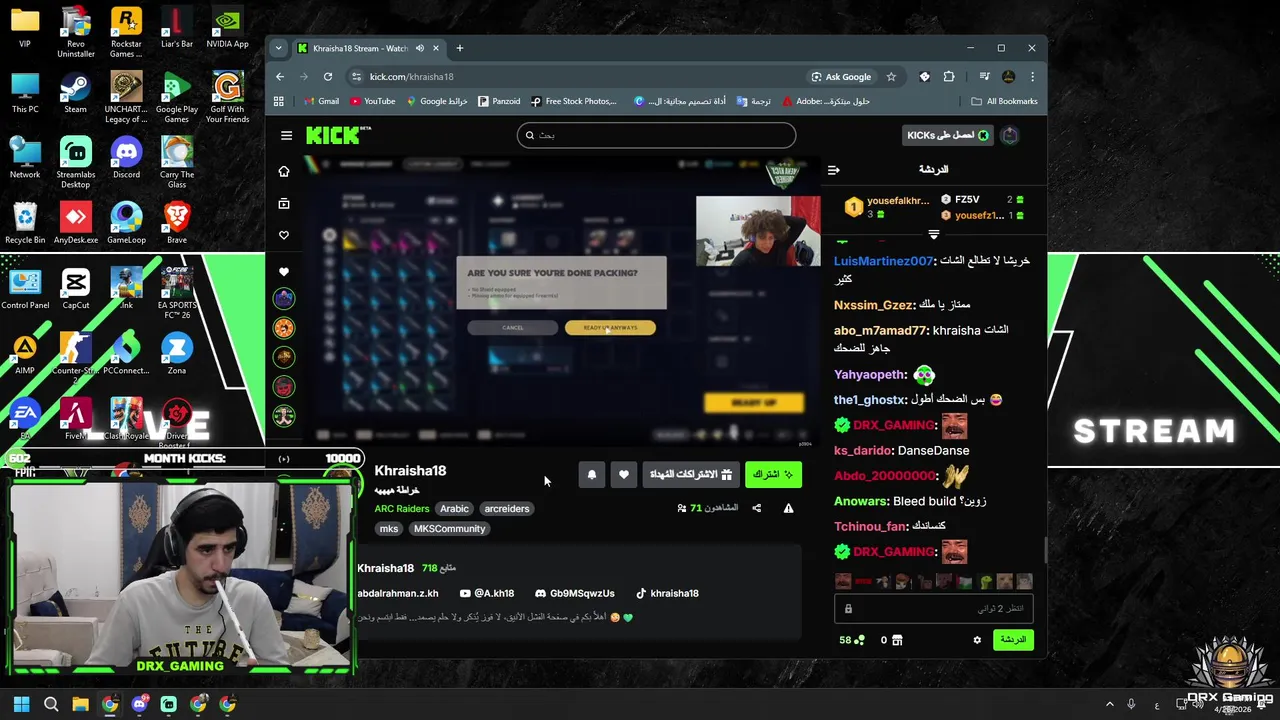
Task: Open a new Chrome tab
Action: [x=460, y=48]
